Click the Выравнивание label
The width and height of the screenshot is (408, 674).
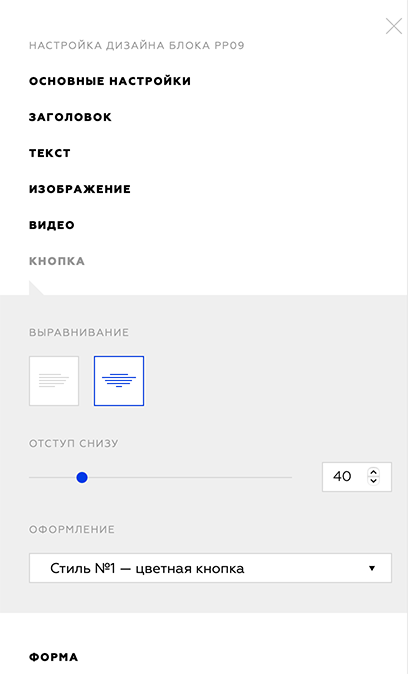click(x=79, y=333)
